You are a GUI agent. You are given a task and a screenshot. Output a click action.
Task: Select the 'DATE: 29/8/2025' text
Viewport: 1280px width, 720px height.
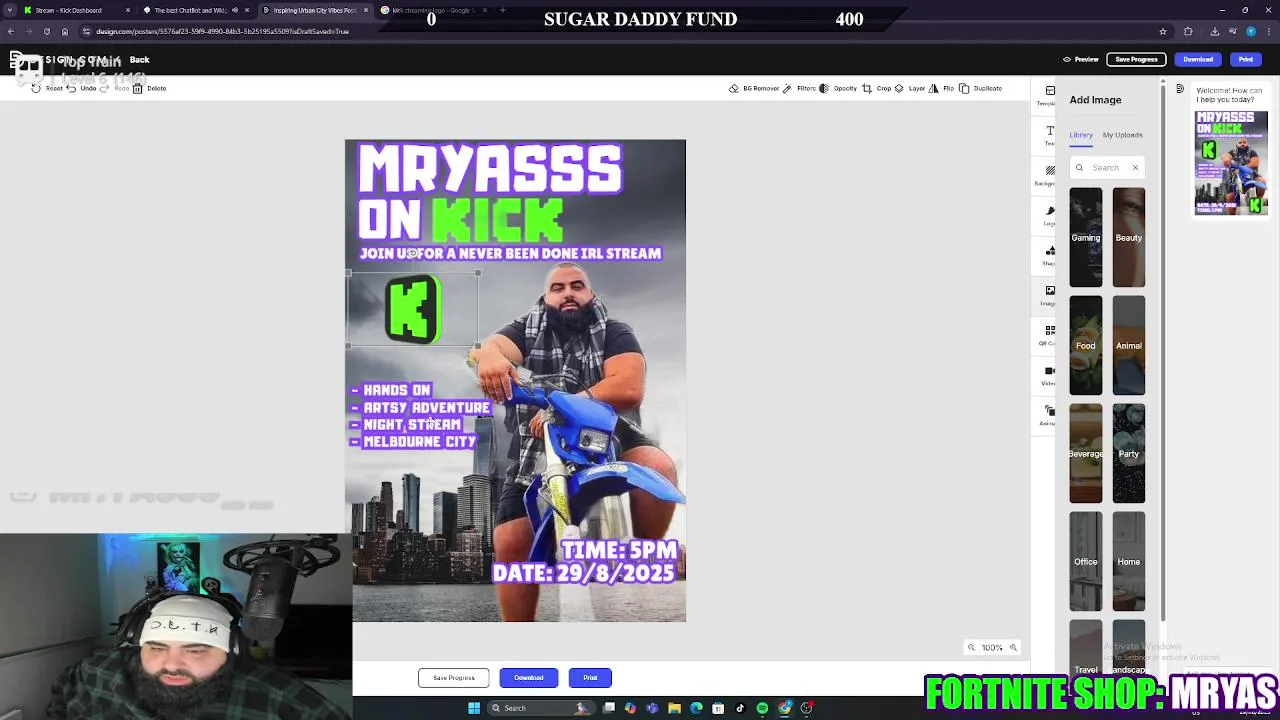(x=583, y=573)
